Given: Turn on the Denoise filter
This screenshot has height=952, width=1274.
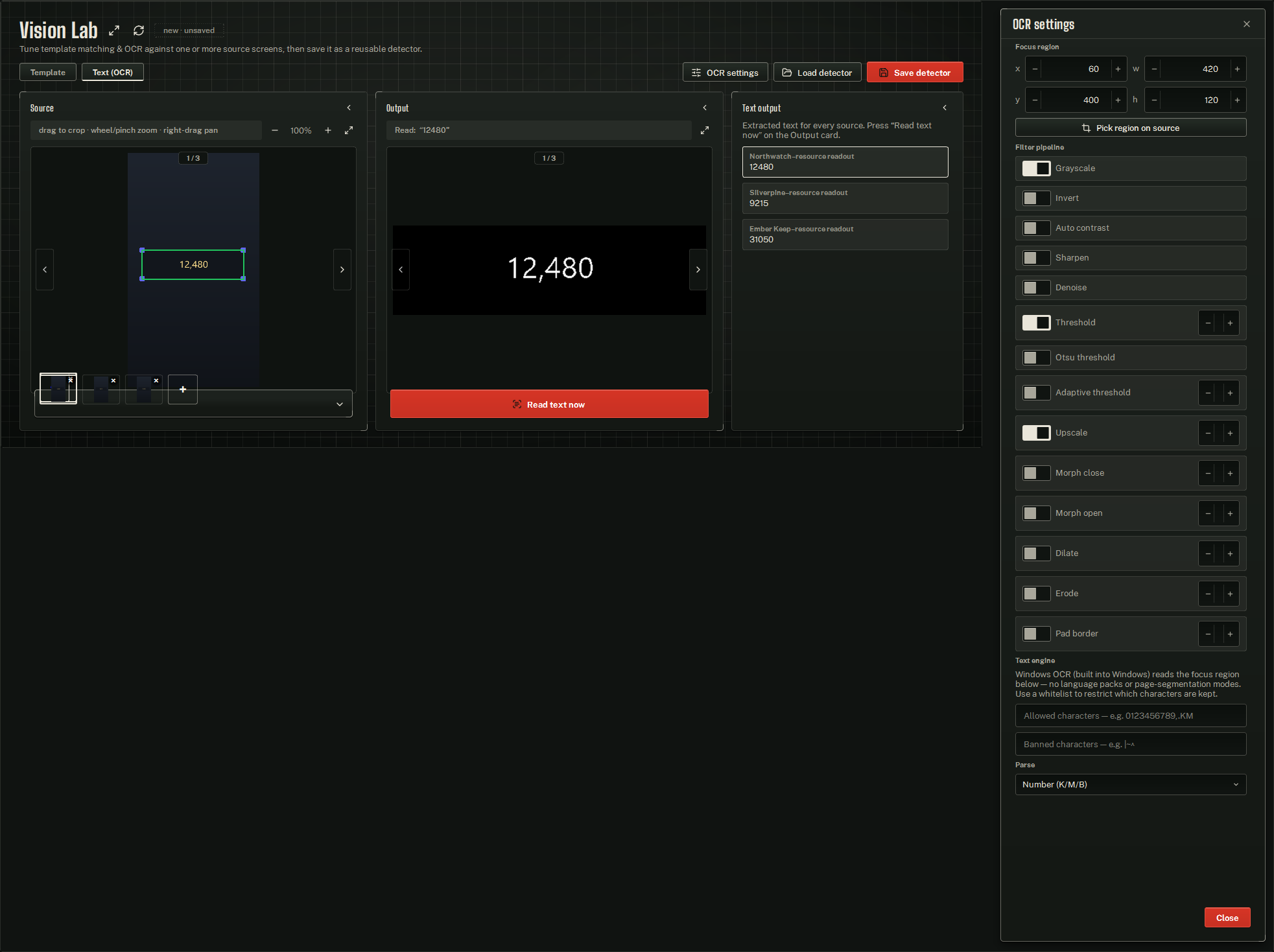Looking at the screenshot, I should point(1036,288).
